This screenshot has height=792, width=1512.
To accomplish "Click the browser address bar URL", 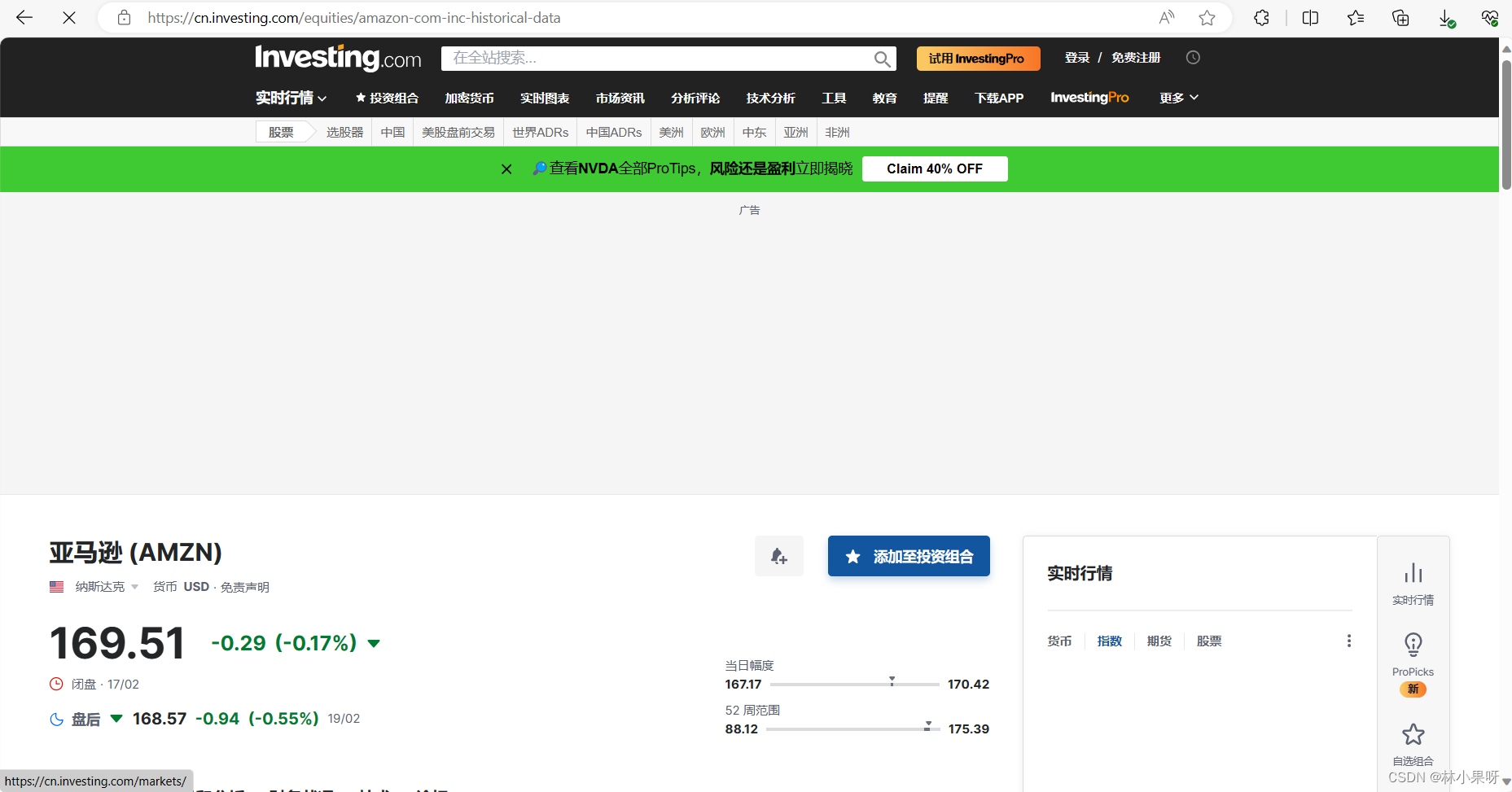I will (x=354, y=17).
